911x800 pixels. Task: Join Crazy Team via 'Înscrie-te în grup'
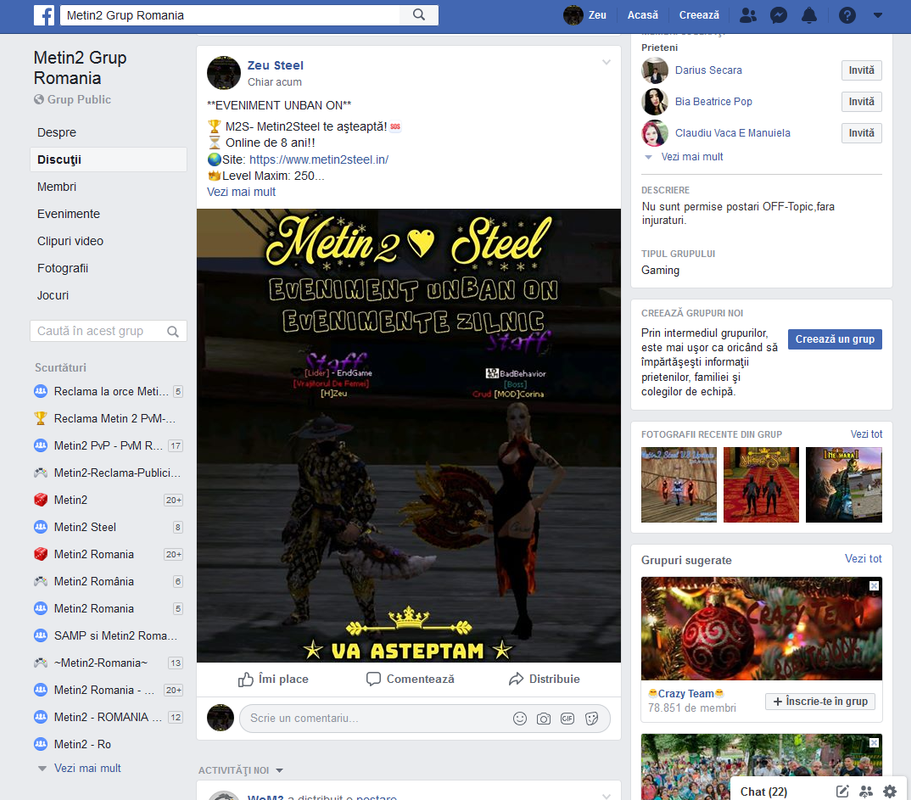click(x=820, y=702)
